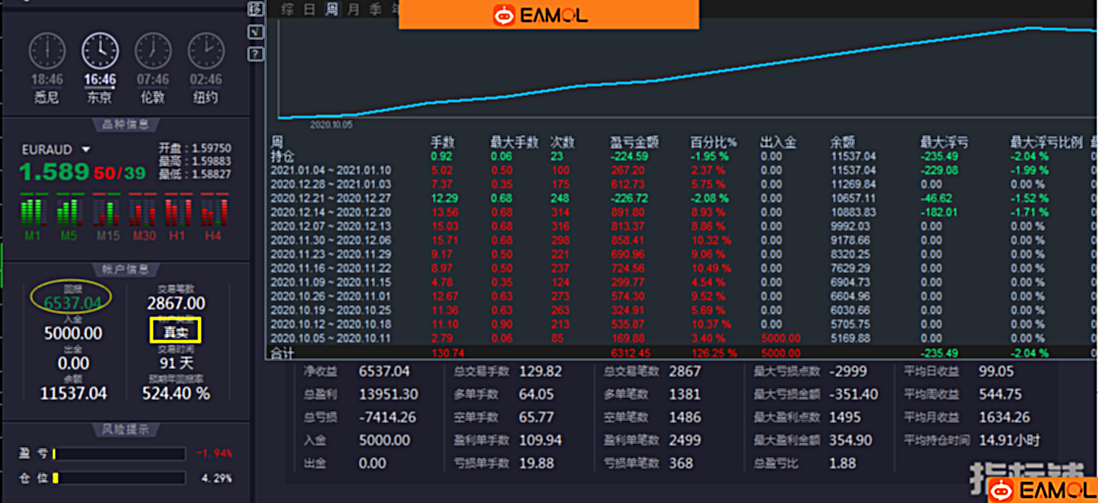Click the 126.25 % total percentage cell
Screen dimensions: 1098x503
click(714, 353)
